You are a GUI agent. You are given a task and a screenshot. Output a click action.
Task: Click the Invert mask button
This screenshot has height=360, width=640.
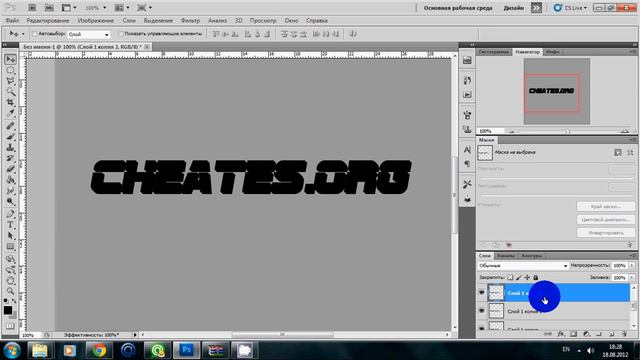(606, 233)
